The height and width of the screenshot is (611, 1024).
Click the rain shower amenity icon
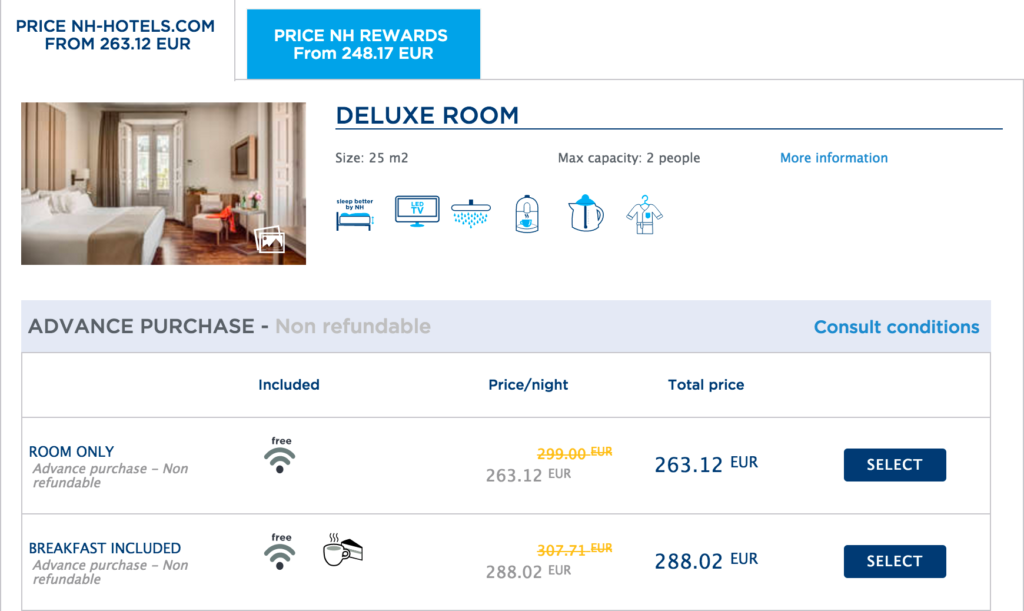pos(470,214)
